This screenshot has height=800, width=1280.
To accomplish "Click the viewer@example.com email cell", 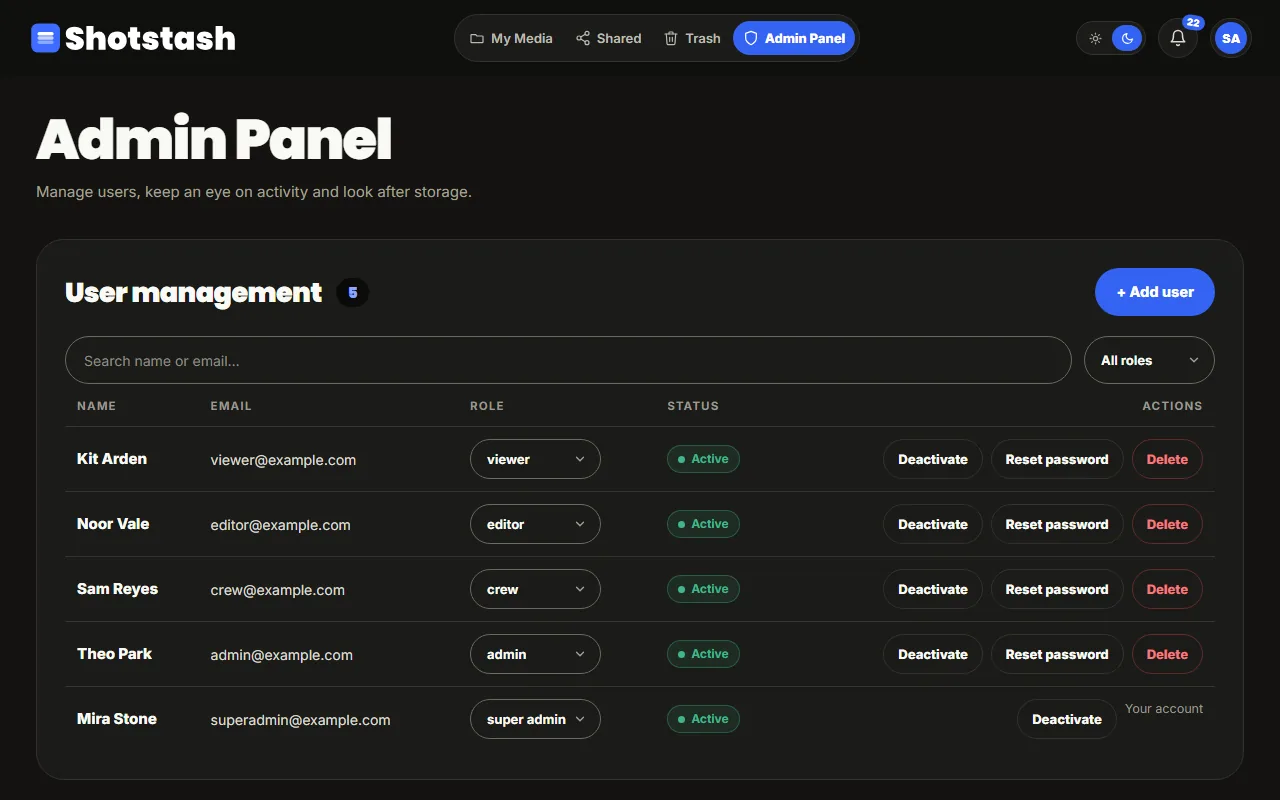I will tap(283, 460).
